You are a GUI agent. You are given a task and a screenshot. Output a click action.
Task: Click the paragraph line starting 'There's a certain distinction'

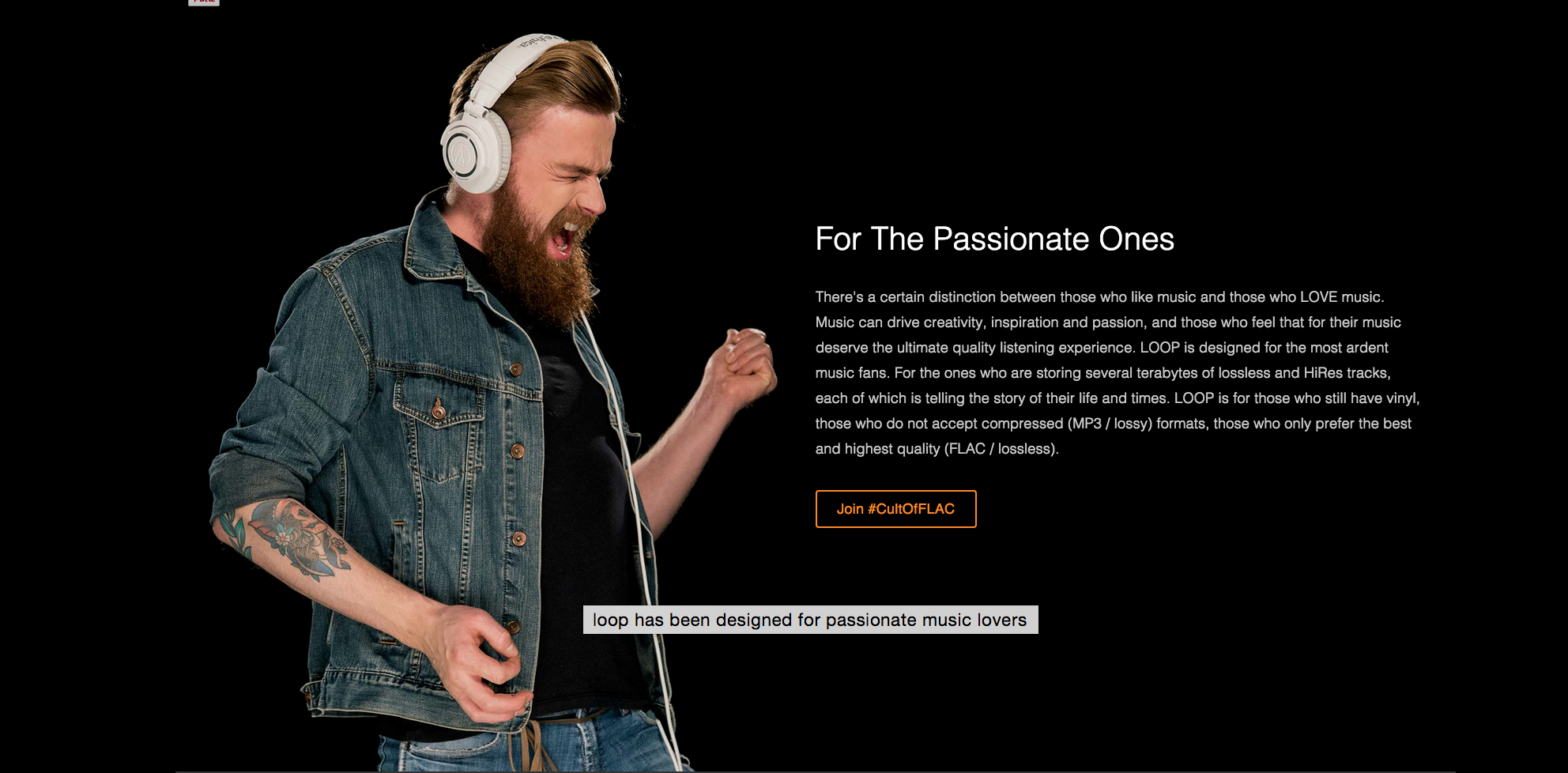point(1099,297)
